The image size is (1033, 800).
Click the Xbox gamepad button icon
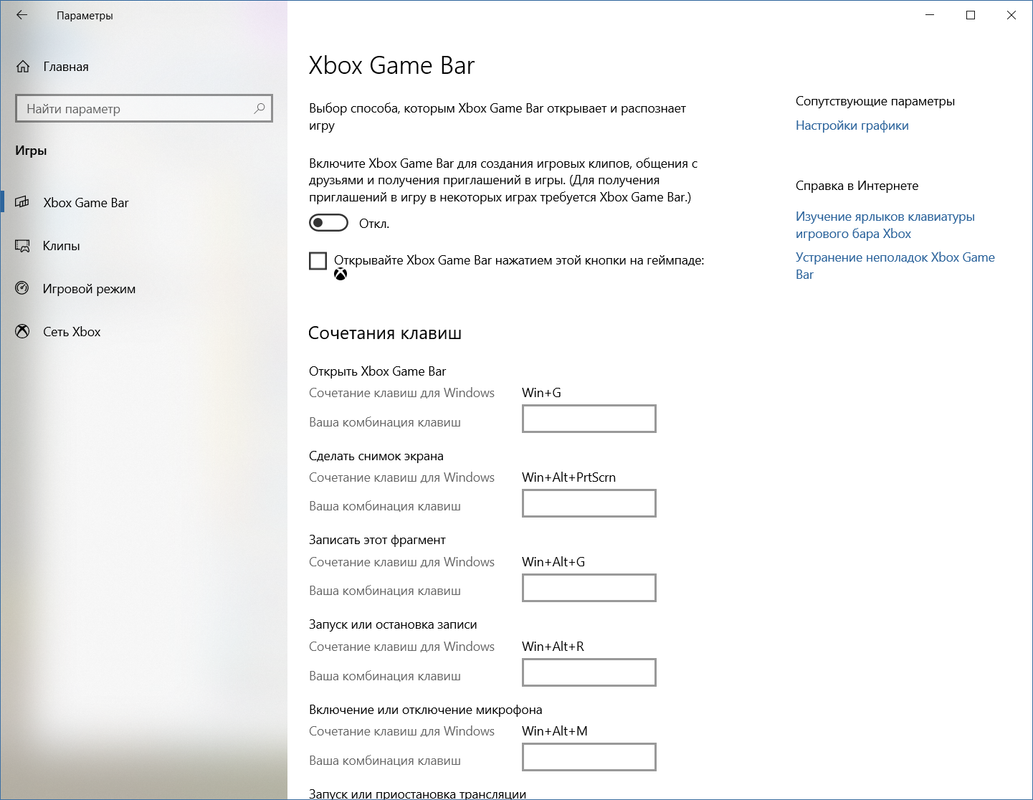point(340,274)
